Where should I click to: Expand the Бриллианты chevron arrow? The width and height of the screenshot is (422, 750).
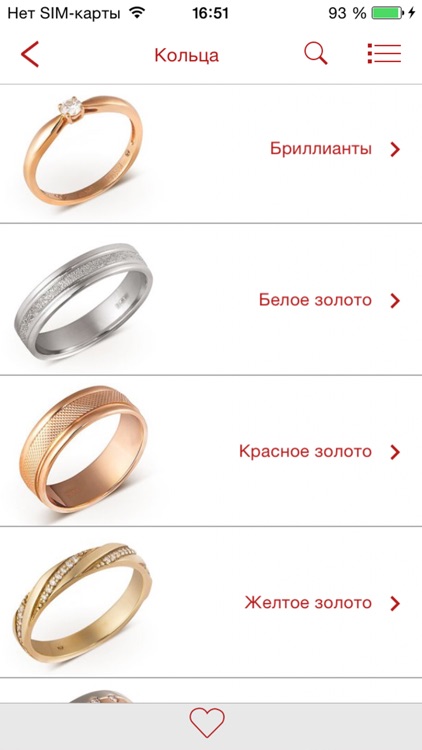[x=395, y=149]
